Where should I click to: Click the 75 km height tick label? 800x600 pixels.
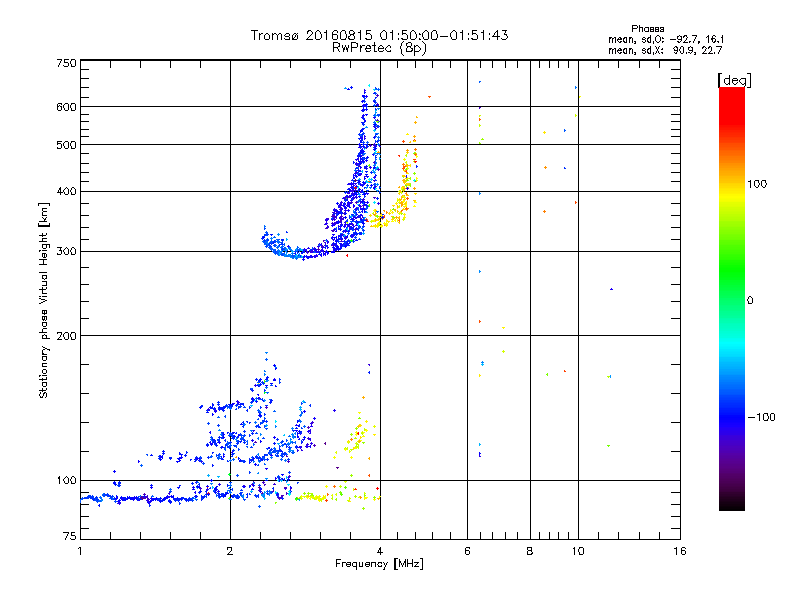coord(70,536)
